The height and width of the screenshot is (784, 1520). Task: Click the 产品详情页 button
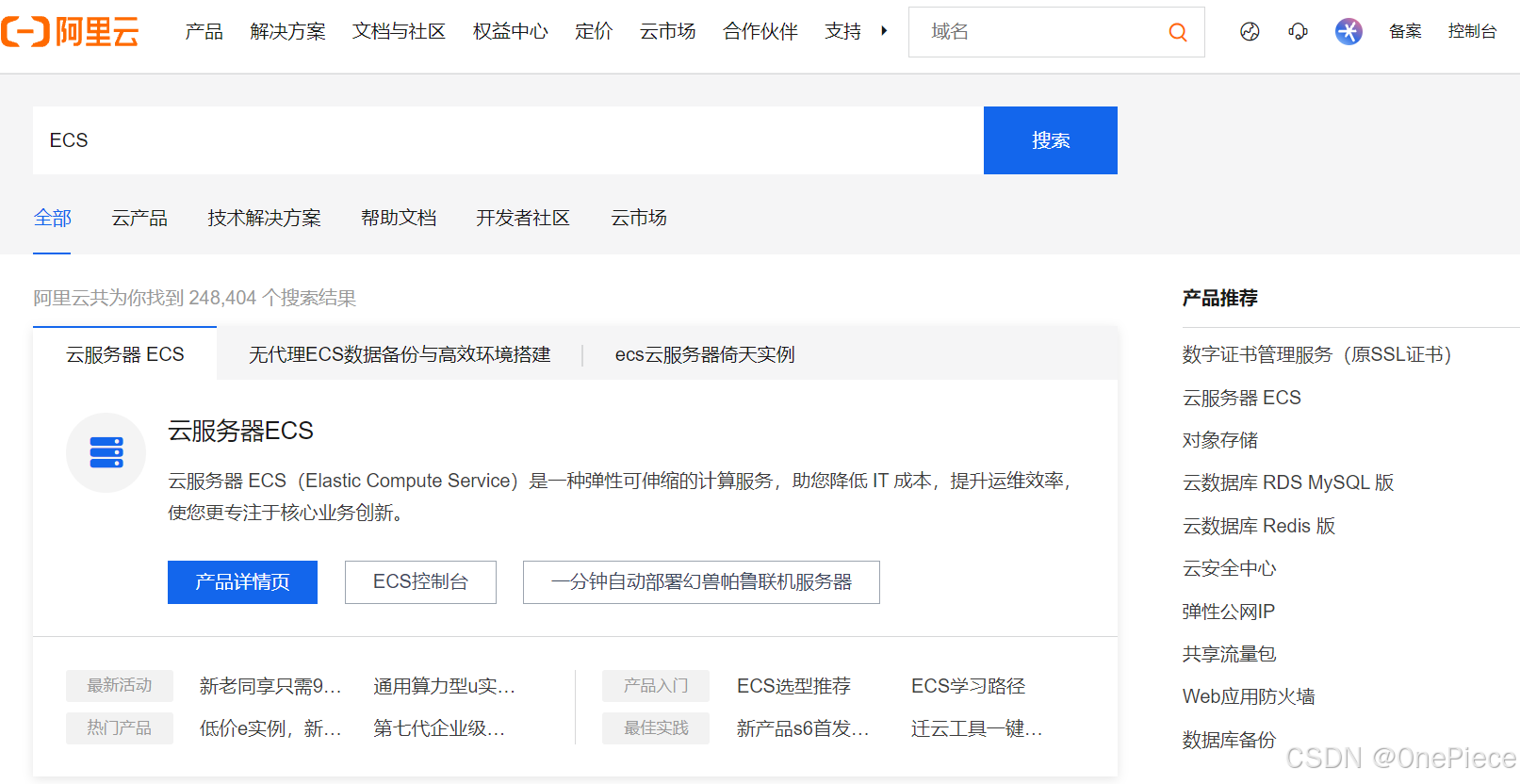point(242,582)
